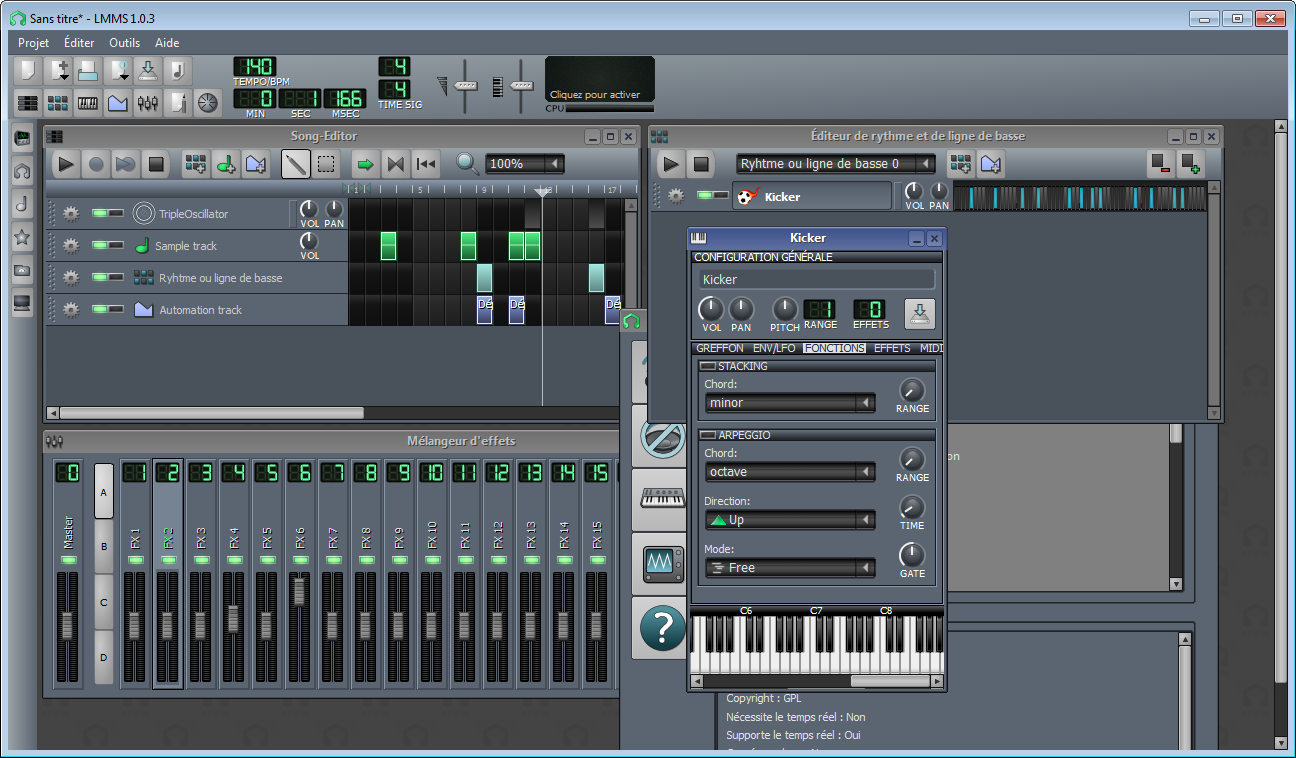Open the Outils menu
Viewport: 1296px width, 758px height.
(x=125, y=43)
